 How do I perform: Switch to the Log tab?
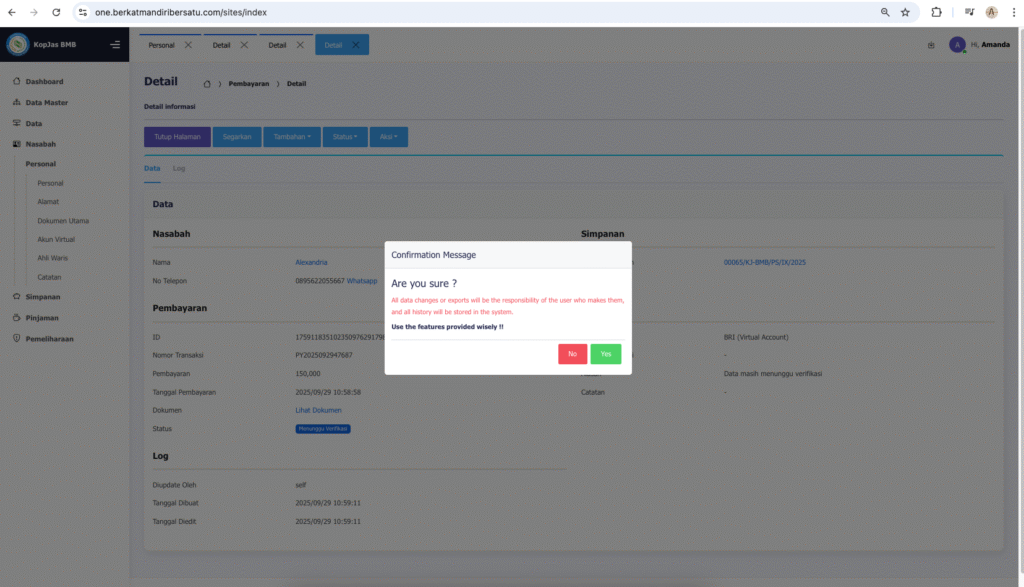pyautogui.click(x=179, y=168)
